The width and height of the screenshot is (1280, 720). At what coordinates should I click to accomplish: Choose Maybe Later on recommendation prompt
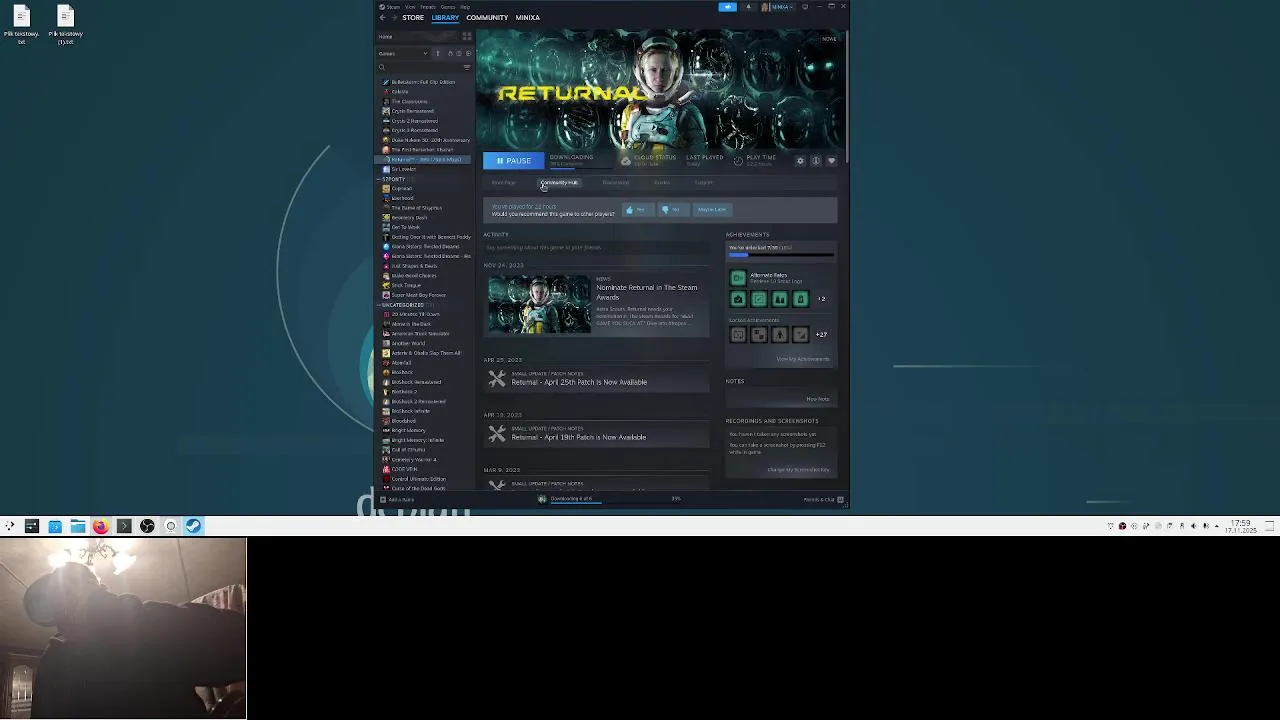712,210
